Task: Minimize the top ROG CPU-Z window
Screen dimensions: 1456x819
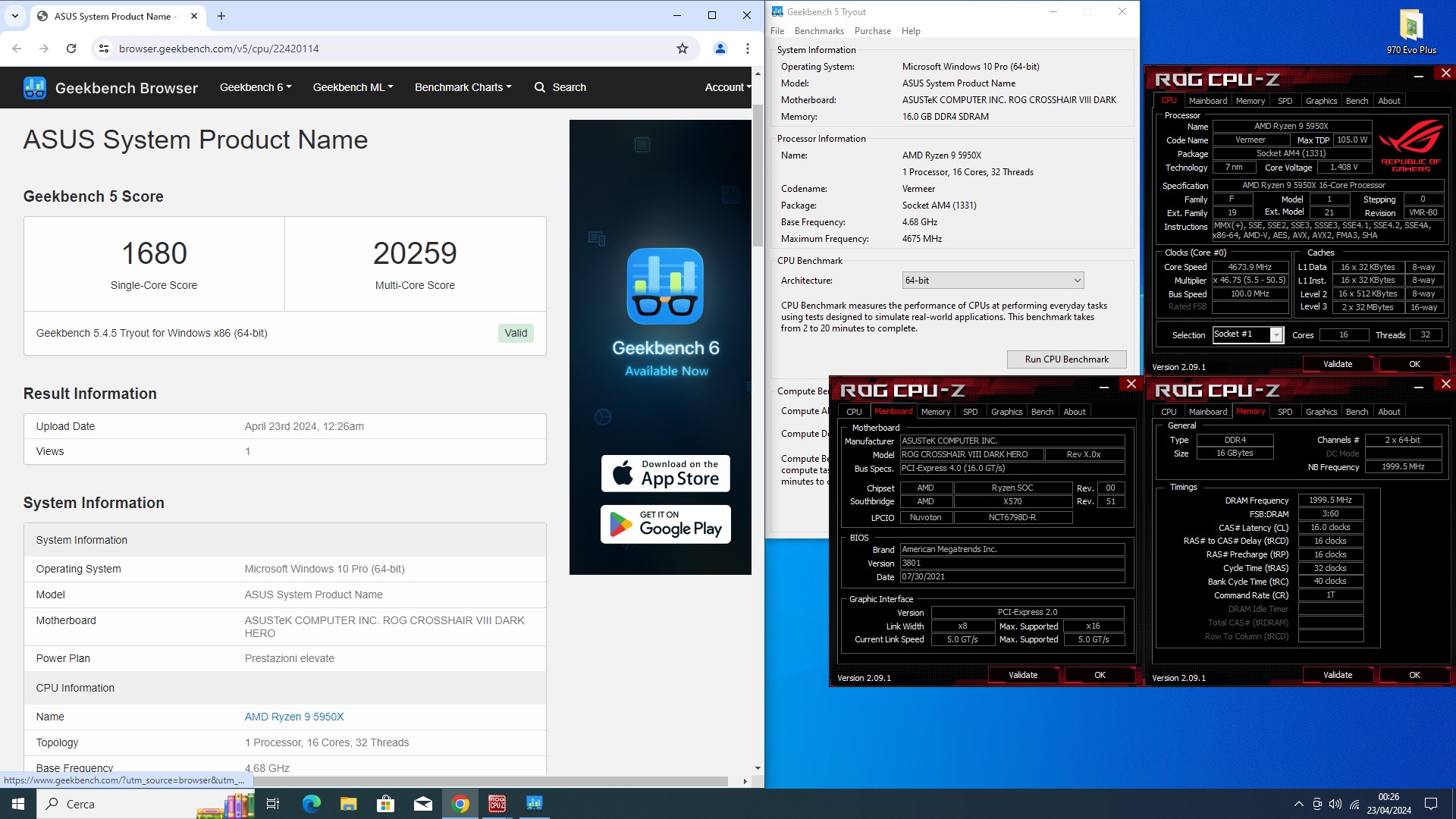Action: 1418,74
